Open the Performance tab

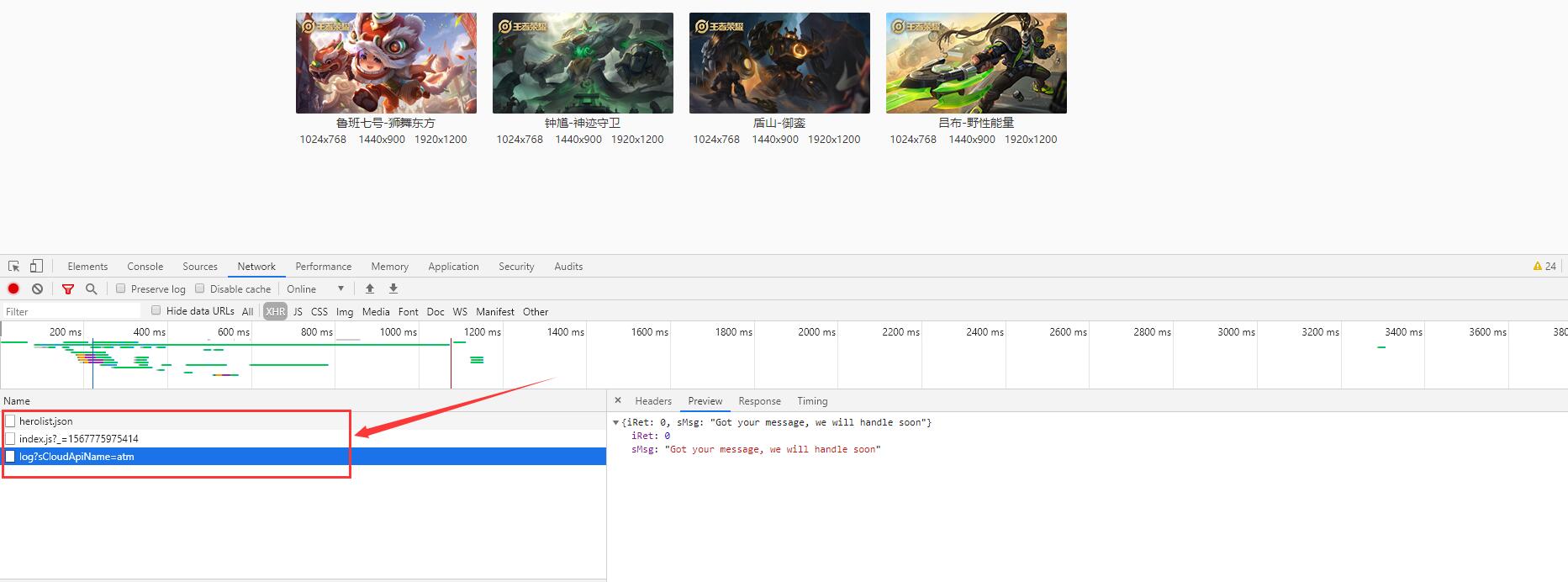click(324, 267)
